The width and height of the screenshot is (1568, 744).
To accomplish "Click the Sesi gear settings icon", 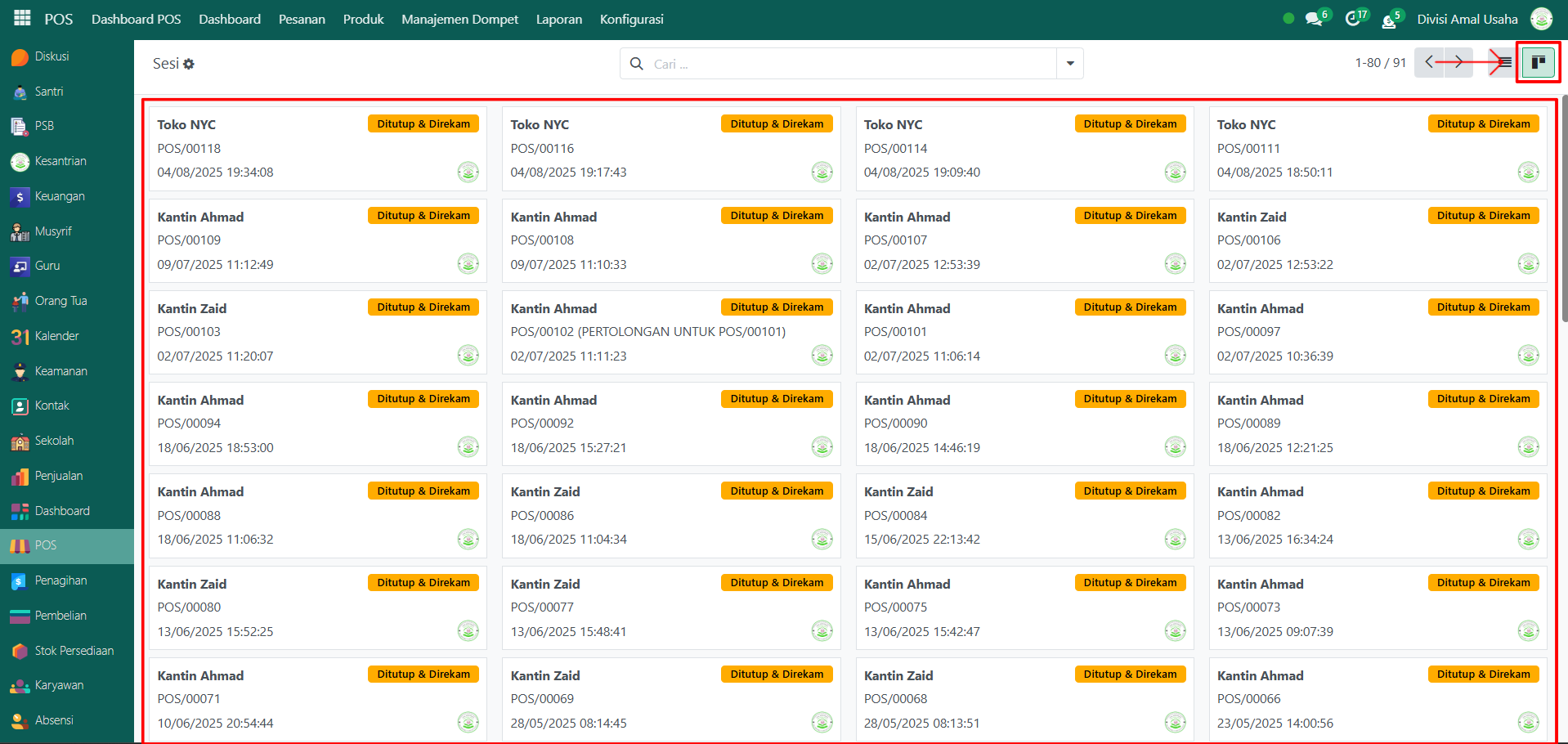I will coord(189,64).
